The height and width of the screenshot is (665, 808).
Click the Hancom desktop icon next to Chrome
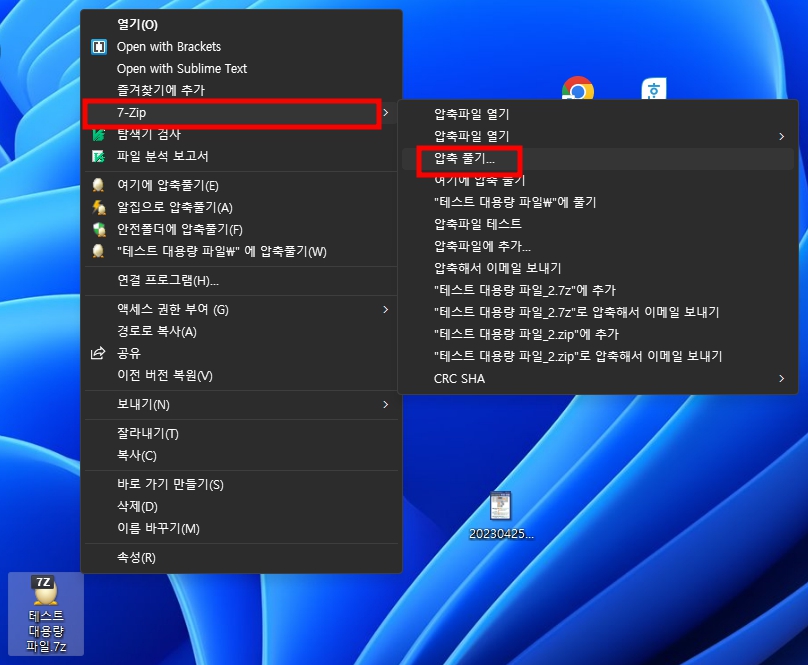coord(653,89)
